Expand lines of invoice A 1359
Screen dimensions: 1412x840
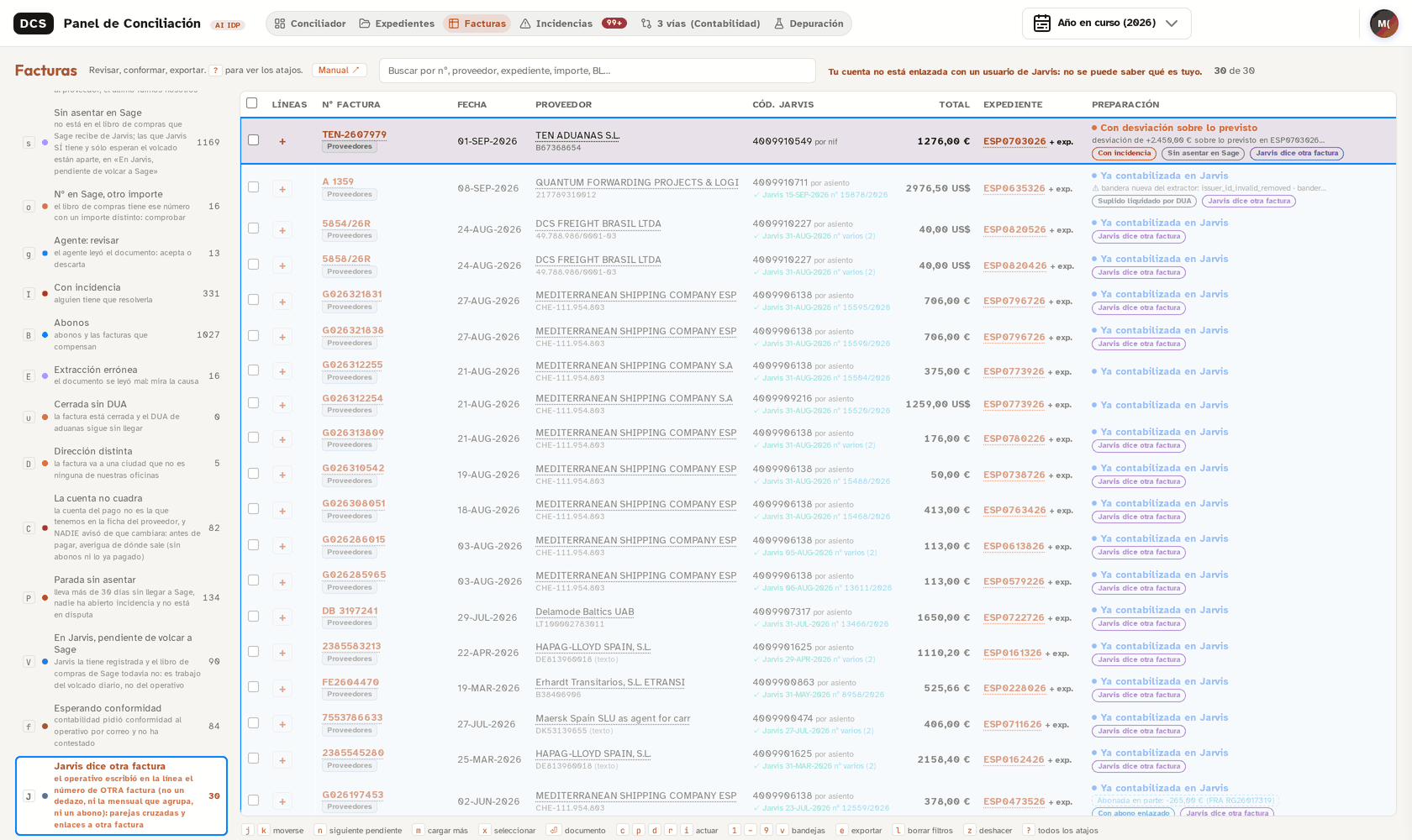[x=282, y=189]
